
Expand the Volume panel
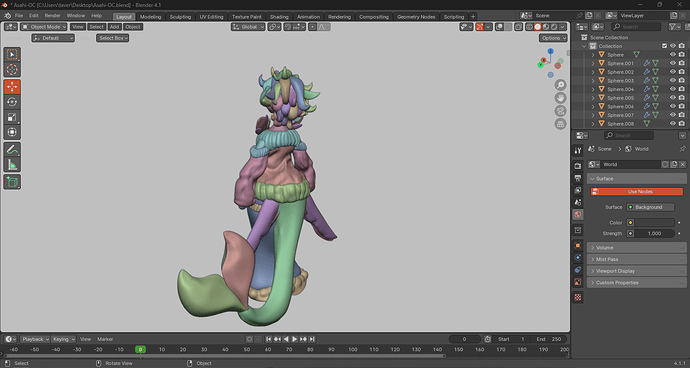pyautogui.click(x=636, y=247)
